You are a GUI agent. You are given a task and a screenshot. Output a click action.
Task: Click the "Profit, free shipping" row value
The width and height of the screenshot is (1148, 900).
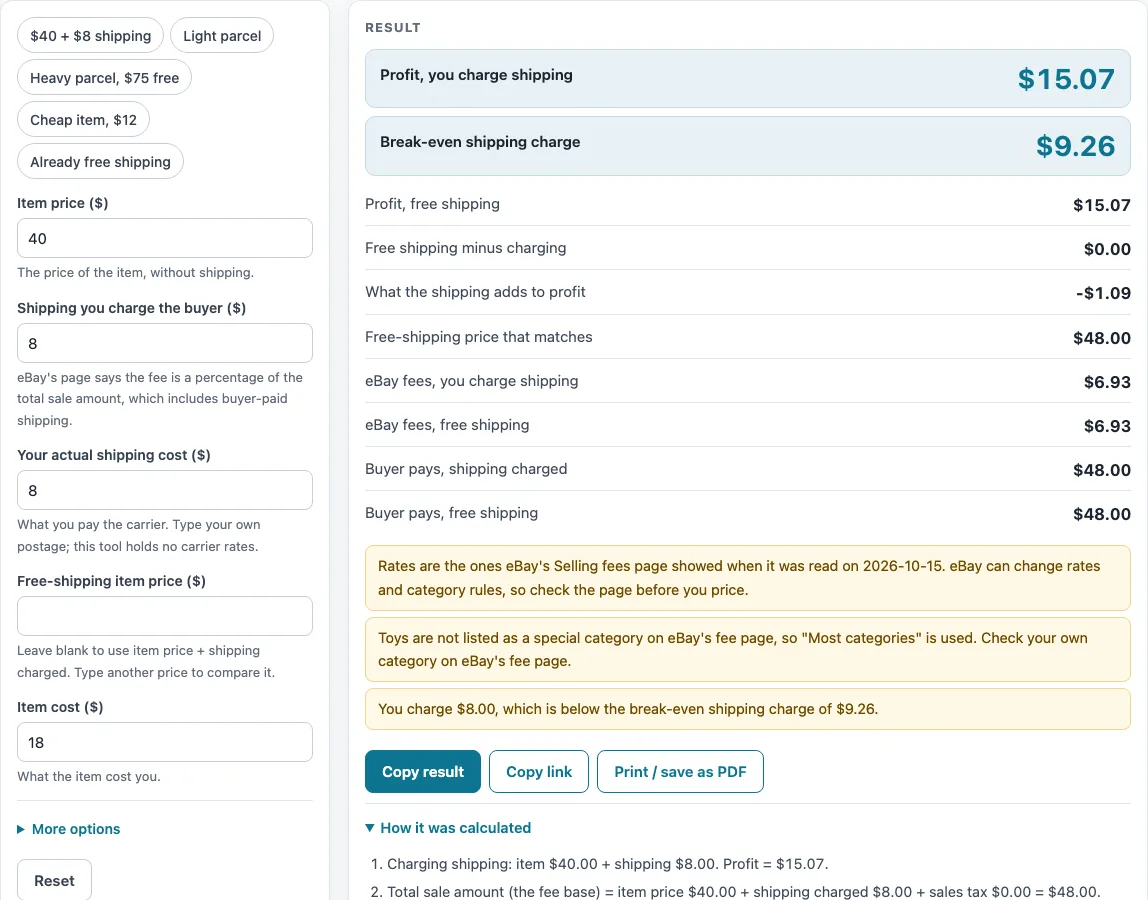point(1102,205)
